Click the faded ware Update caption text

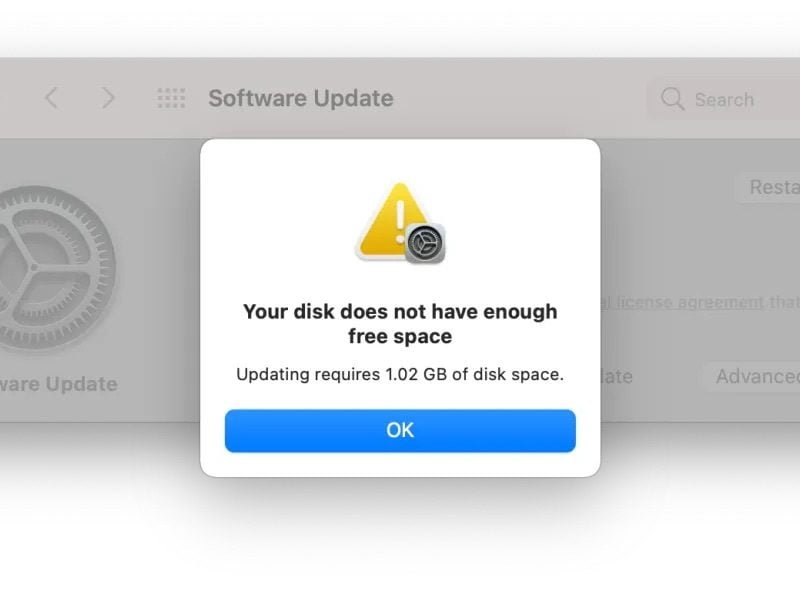point(58,384)
